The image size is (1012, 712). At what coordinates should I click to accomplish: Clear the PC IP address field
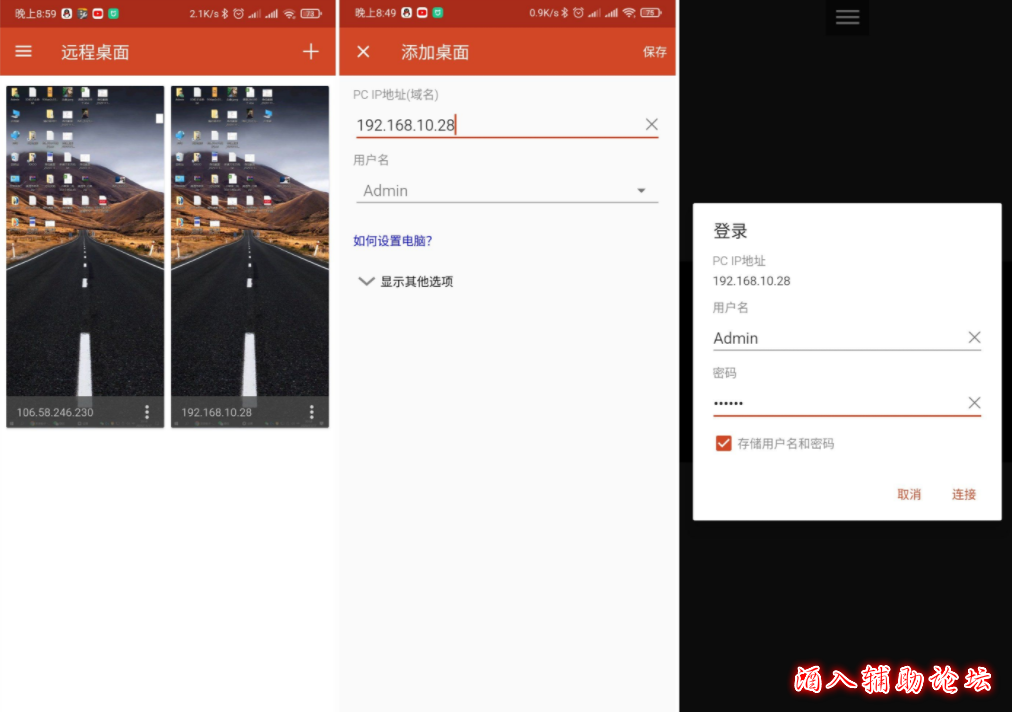click(x=651, y=125)
